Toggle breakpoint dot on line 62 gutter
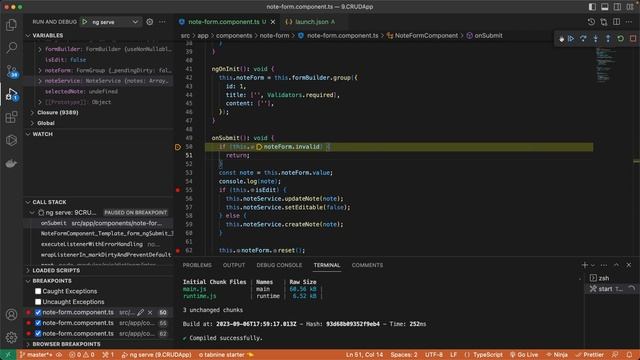The image size is (640, 360). point(178,250)
